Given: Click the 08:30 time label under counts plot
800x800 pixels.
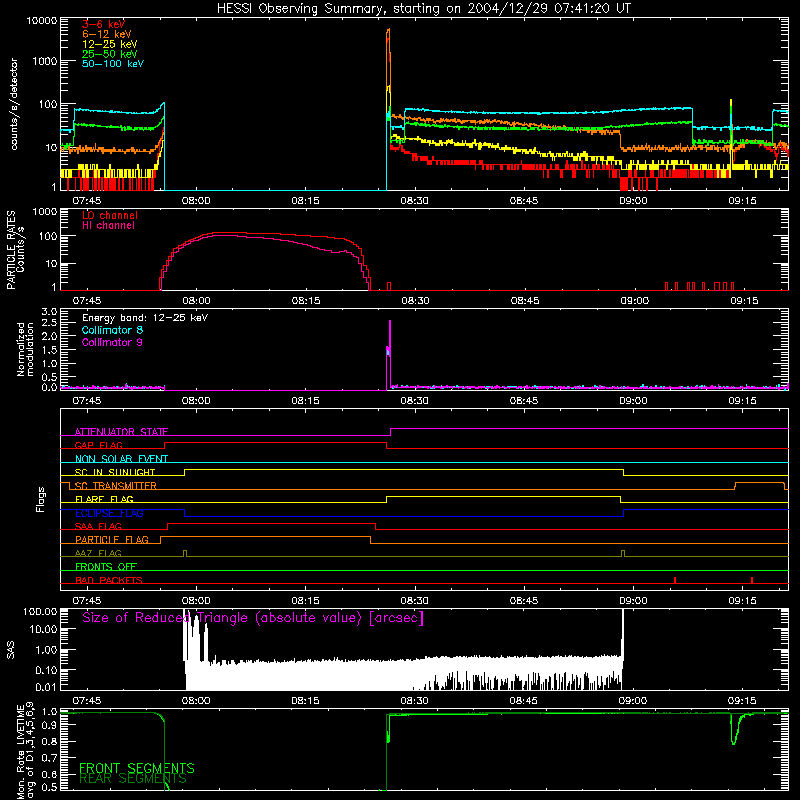Looking at the screenshot, I should (414, 201).
